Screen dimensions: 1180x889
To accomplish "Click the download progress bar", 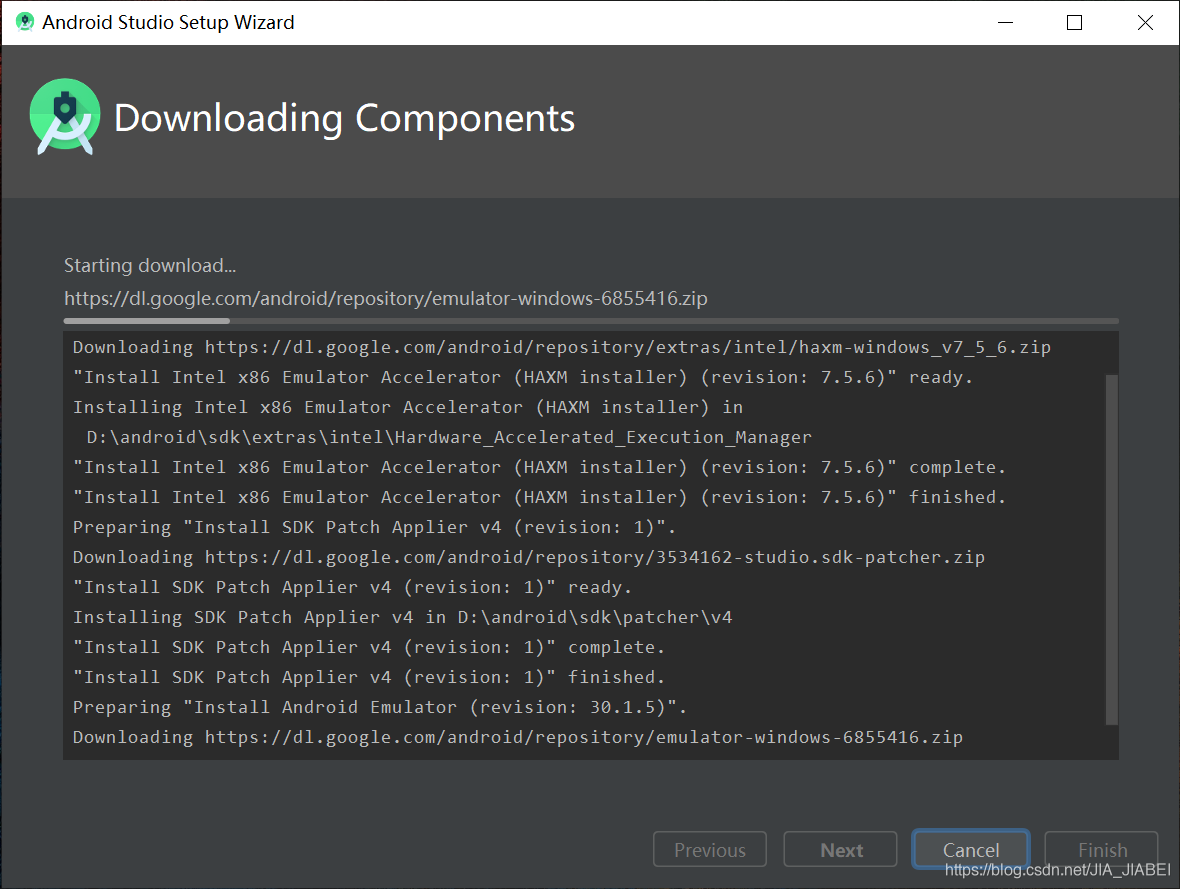I will pos(591,321).
